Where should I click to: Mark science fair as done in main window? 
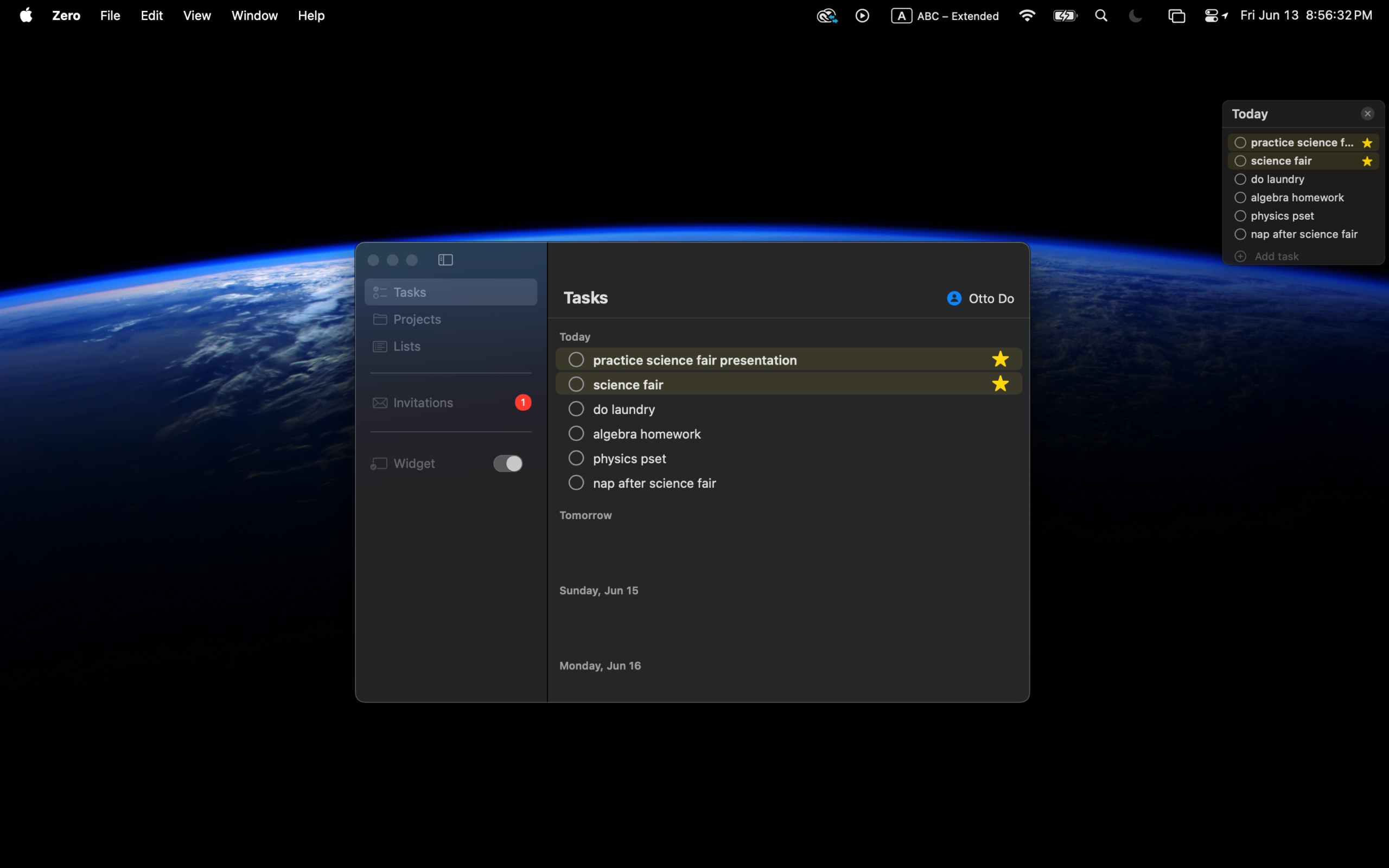pyautogui.click(x=576, y=385)
